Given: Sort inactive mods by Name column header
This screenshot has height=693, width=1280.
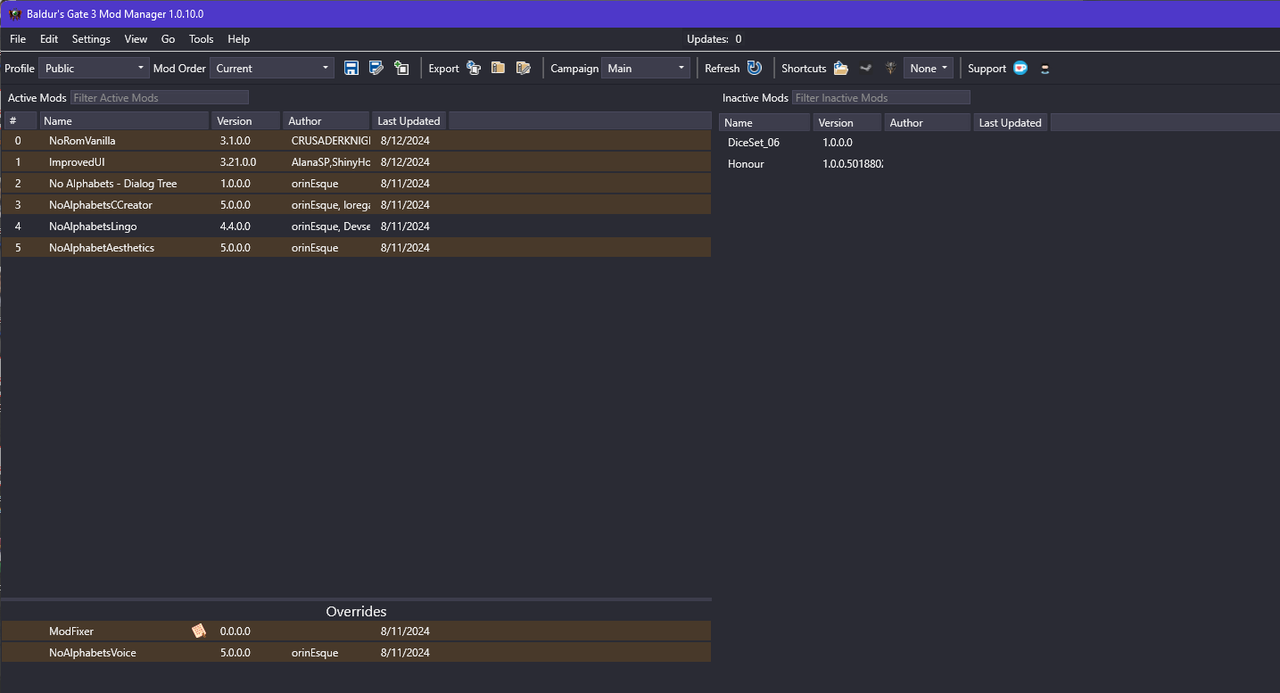Looking at the screenshot, I should (x=765, y=123).
